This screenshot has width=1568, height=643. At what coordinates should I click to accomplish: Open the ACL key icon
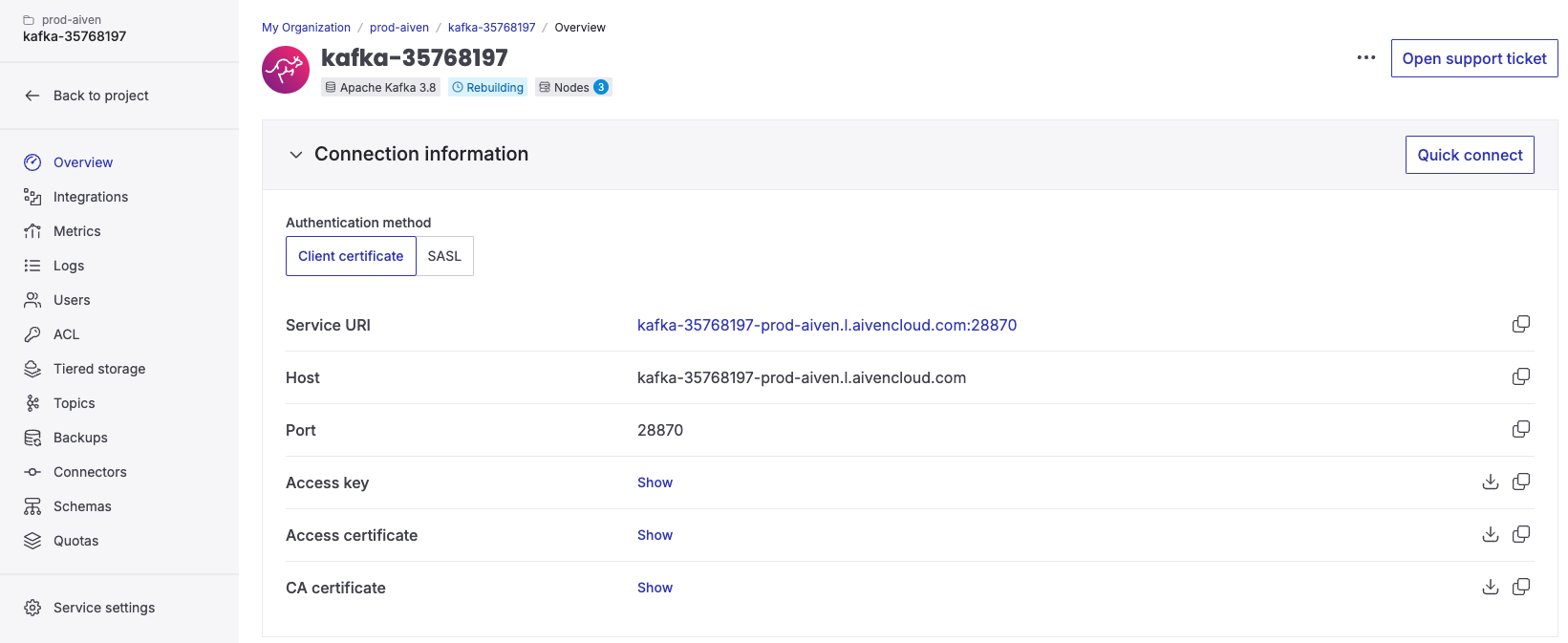click(x=32, y=334)
